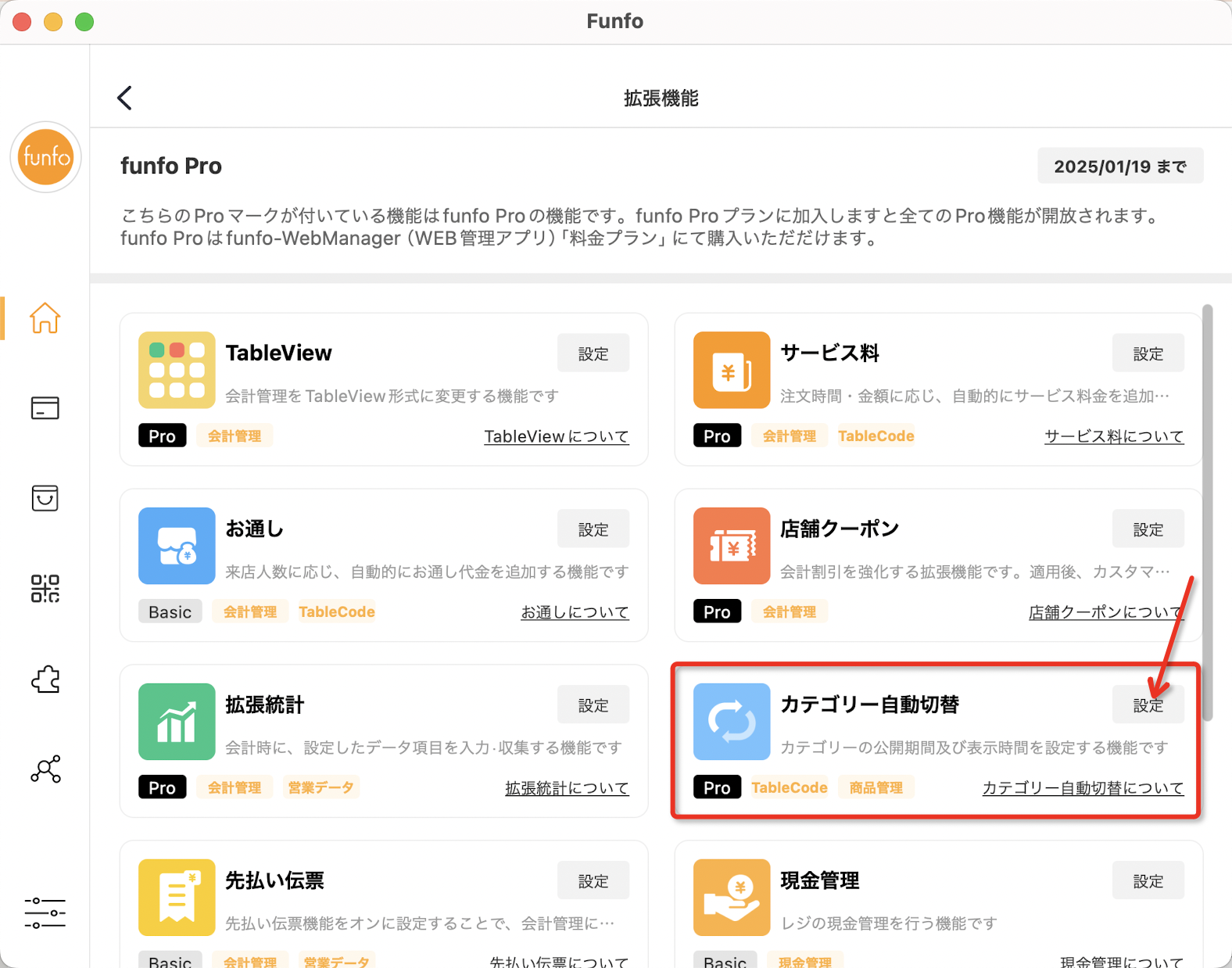Open 設定 for 拡張統計

pyautogui.click(x=593, y=705)
